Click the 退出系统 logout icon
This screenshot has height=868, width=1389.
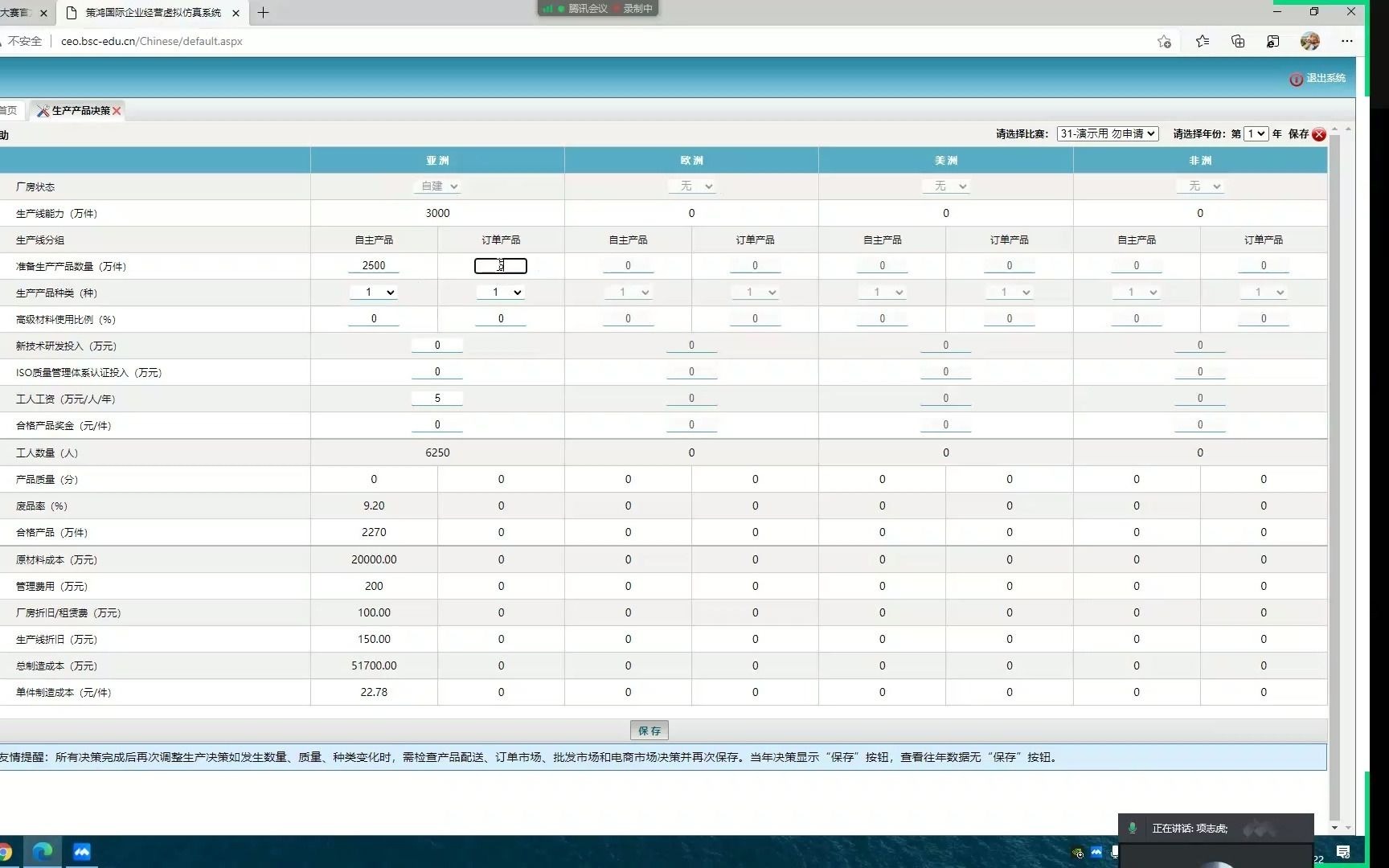[1296, 79]
